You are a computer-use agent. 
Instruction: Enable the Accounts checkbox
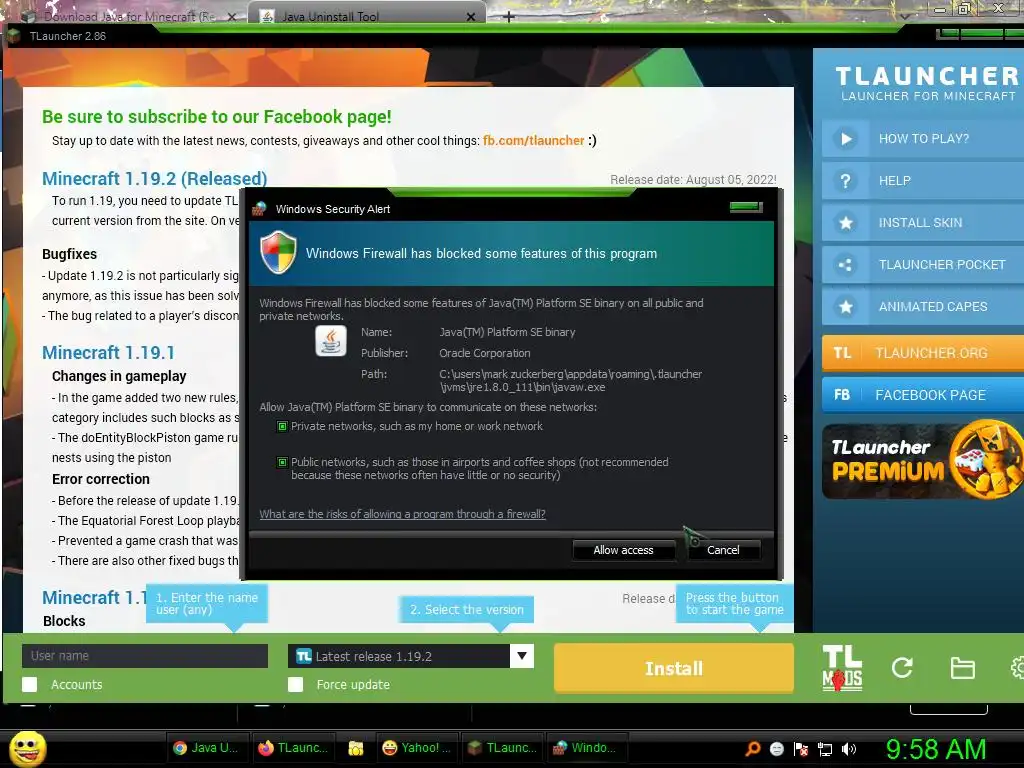(29, 684)
